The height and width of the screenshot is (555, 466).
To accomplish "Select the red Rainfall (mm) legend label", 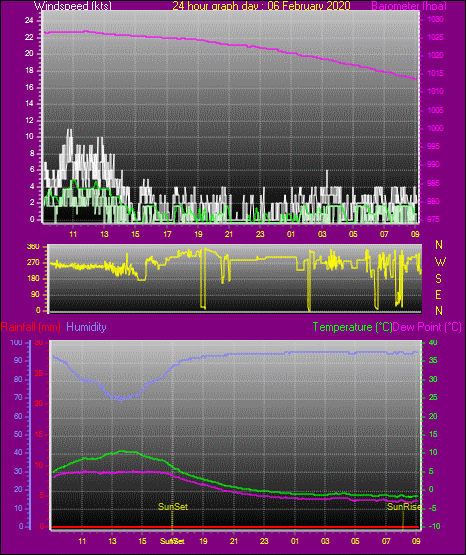I will pyautogui.click(x=30, y=327).
